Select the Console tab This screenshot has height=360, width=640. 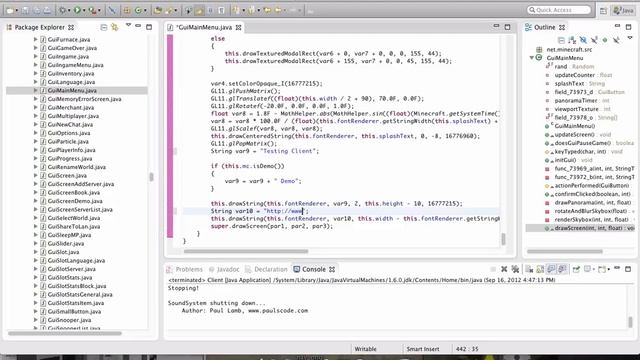point(313,269)
